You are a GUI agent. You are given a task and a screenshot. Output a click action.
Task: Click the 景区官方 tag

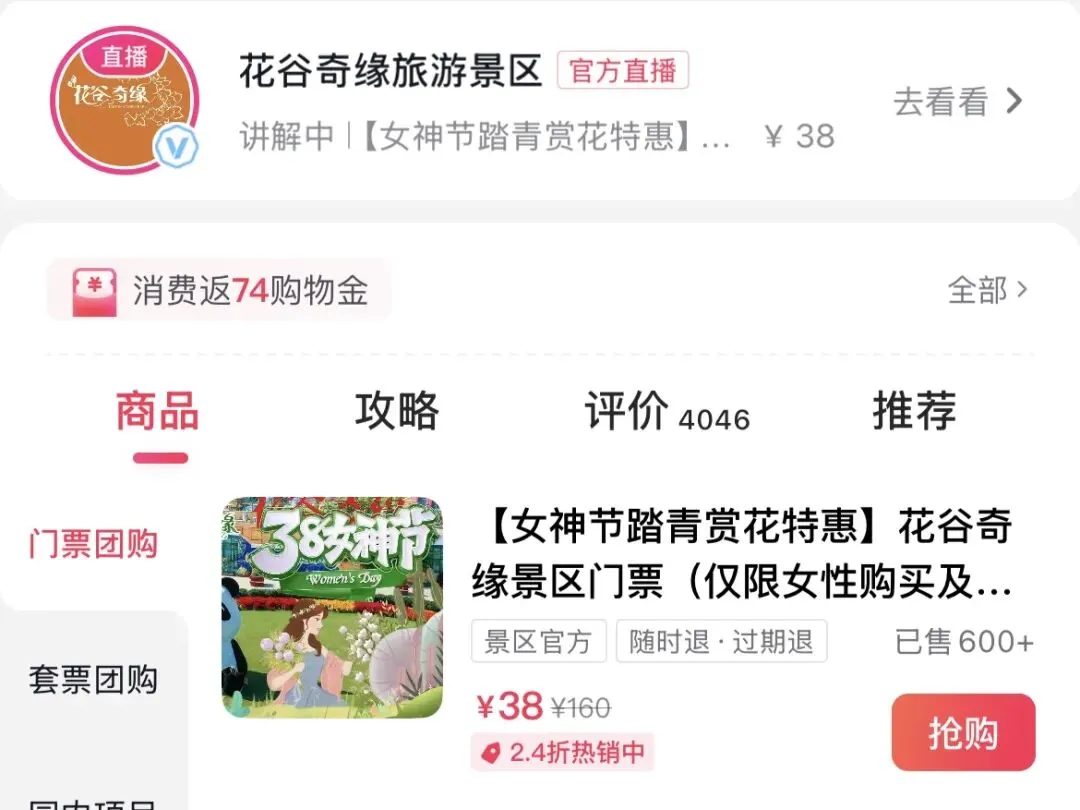point(539,641)
